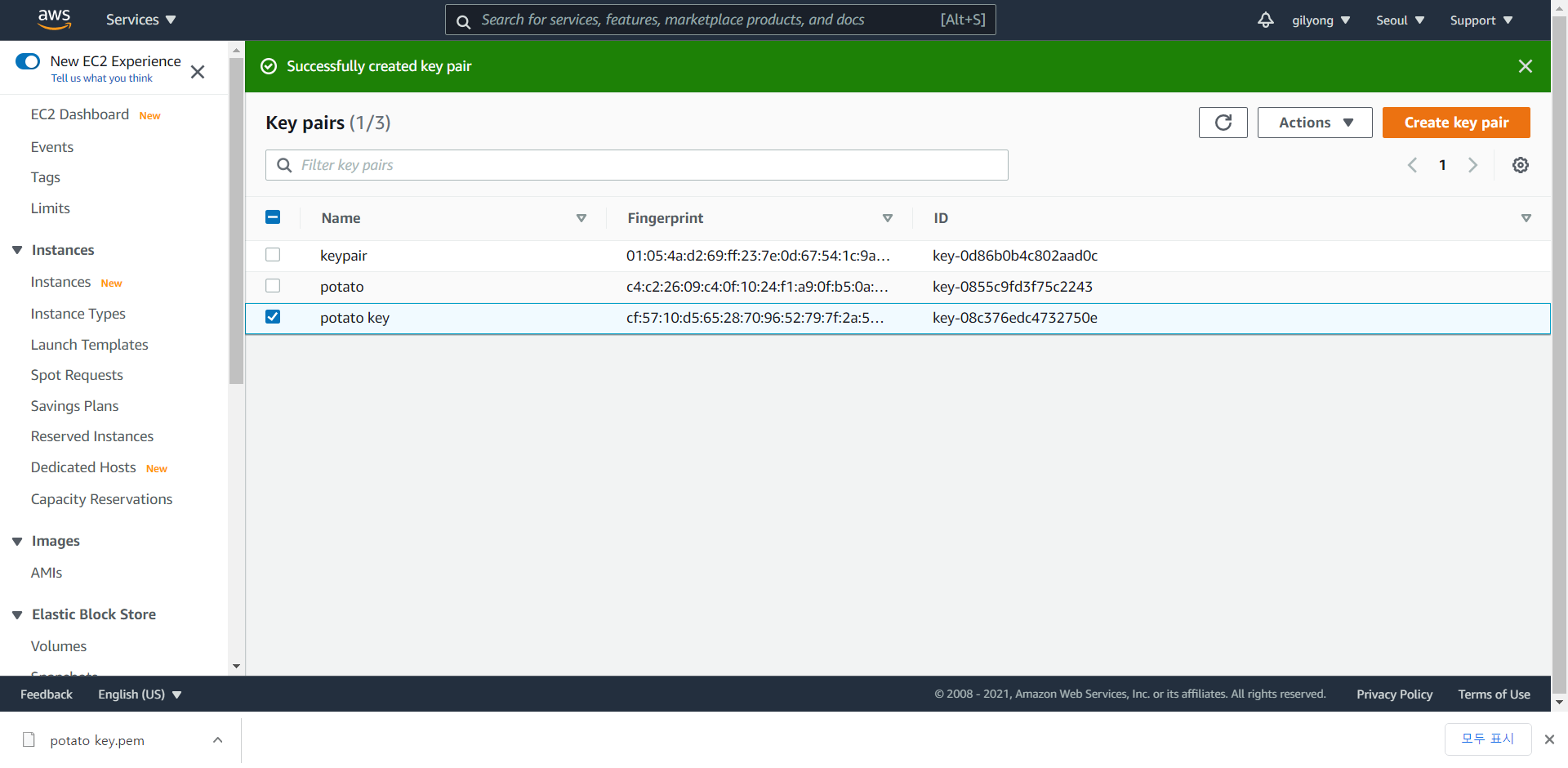Open the potato key.pem download options arrow
The width and height of the screenshot is (1568, 768).
tap(217, 739)
